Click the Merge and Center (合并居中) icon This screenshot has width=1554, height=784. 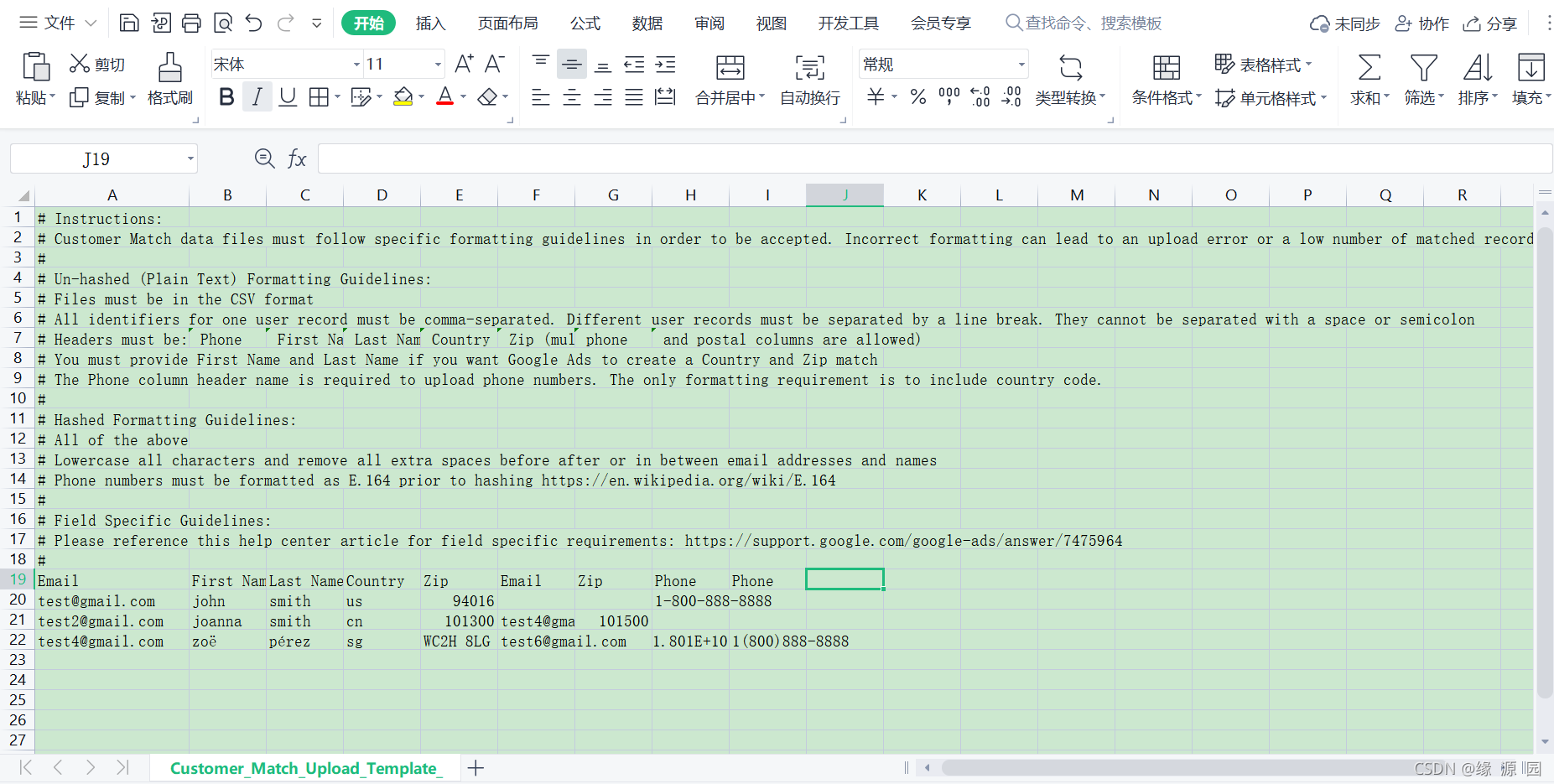(x=730, y=67)
